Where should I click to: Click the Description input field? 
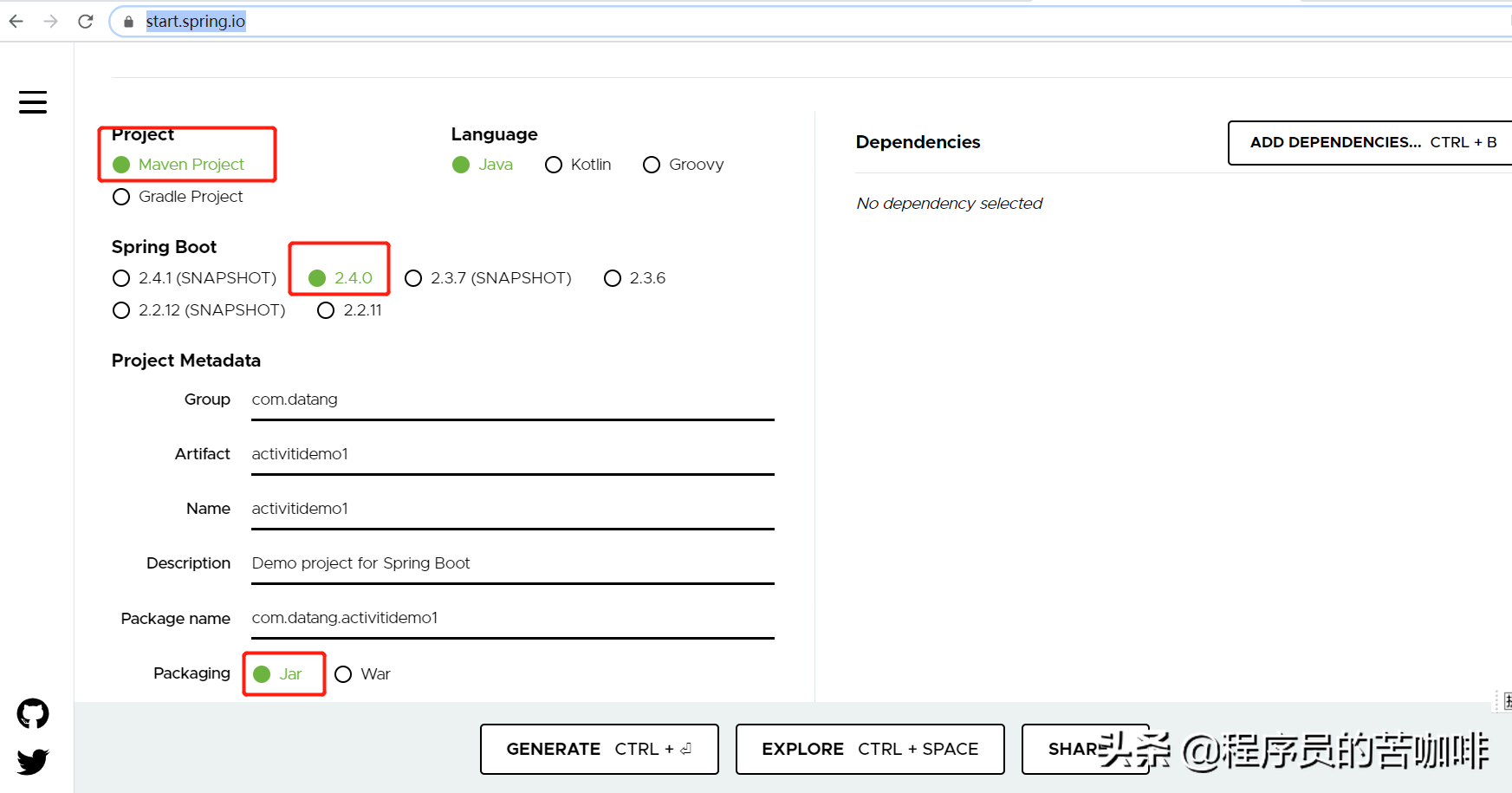[513, 564]
